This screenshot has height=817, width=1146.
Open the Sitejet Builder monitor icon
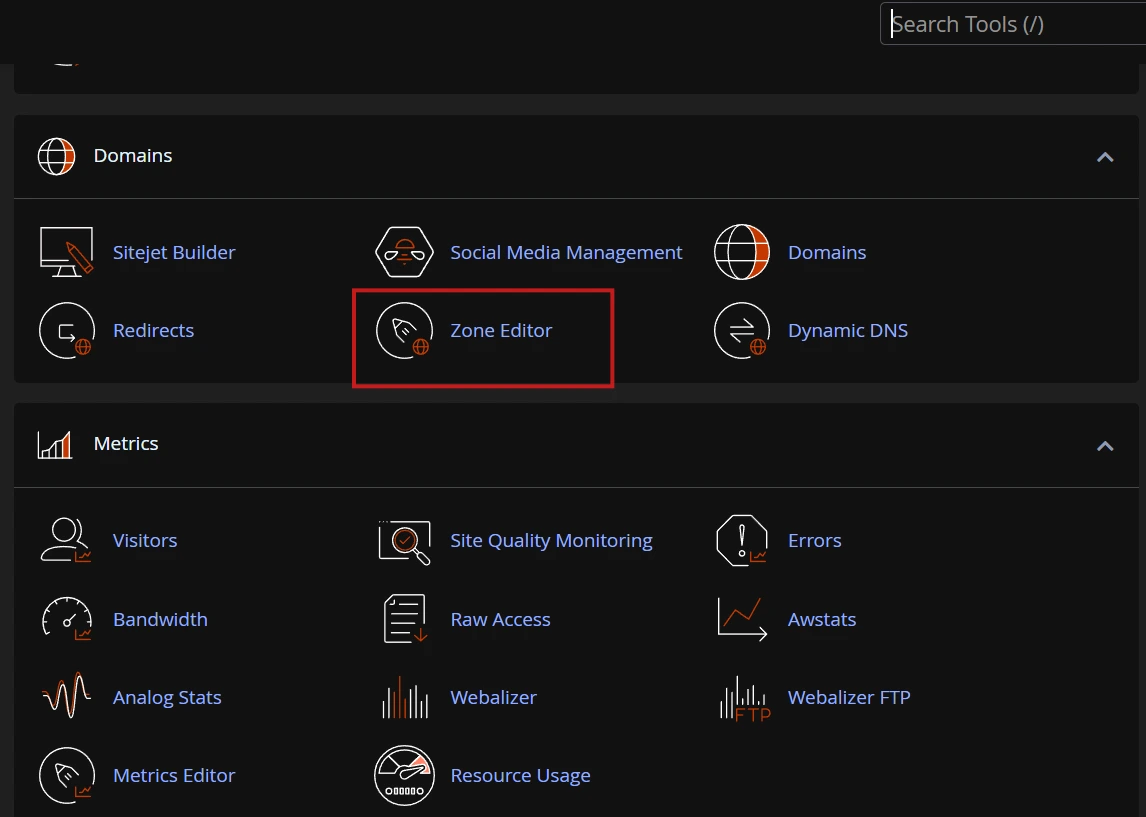coord(67,252)
